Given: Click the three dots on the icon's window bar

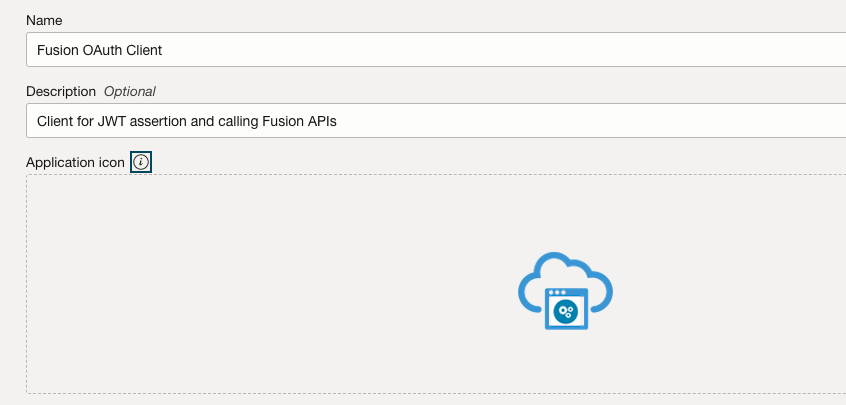Looking at the screenshot, I should coord(557,292).
